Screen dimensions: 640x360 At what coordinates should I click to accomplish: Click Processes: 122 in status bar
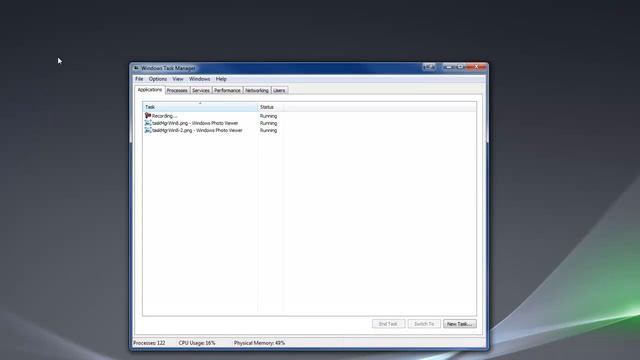tap(149, 343)
